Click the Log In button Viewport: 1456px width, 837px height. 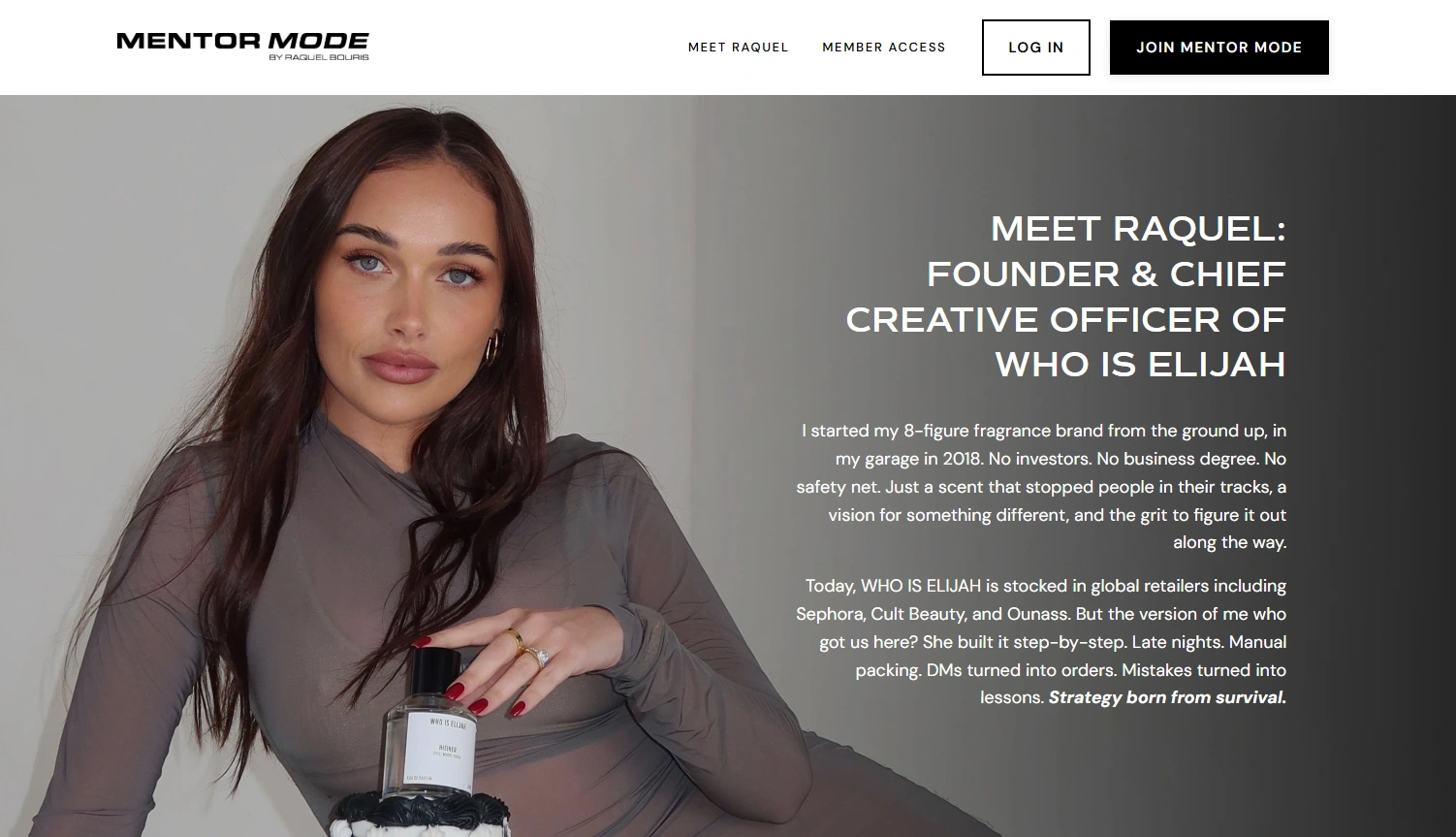click(1035, 48)
